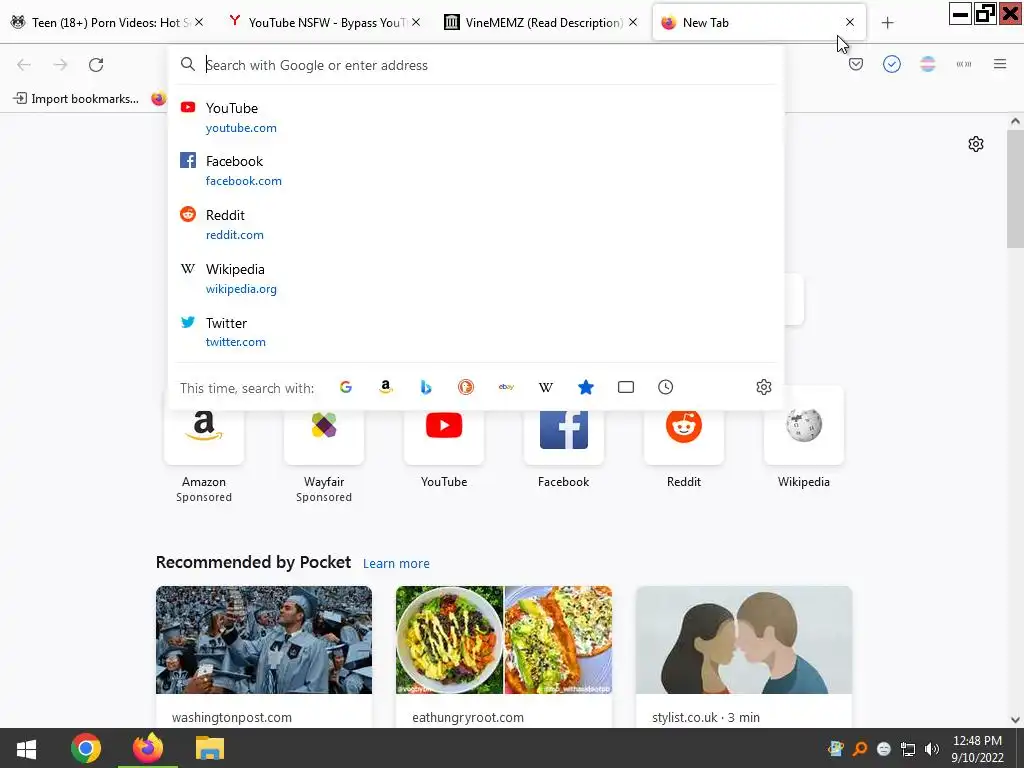Click the page scrollbar thumb

point(1015,189)
